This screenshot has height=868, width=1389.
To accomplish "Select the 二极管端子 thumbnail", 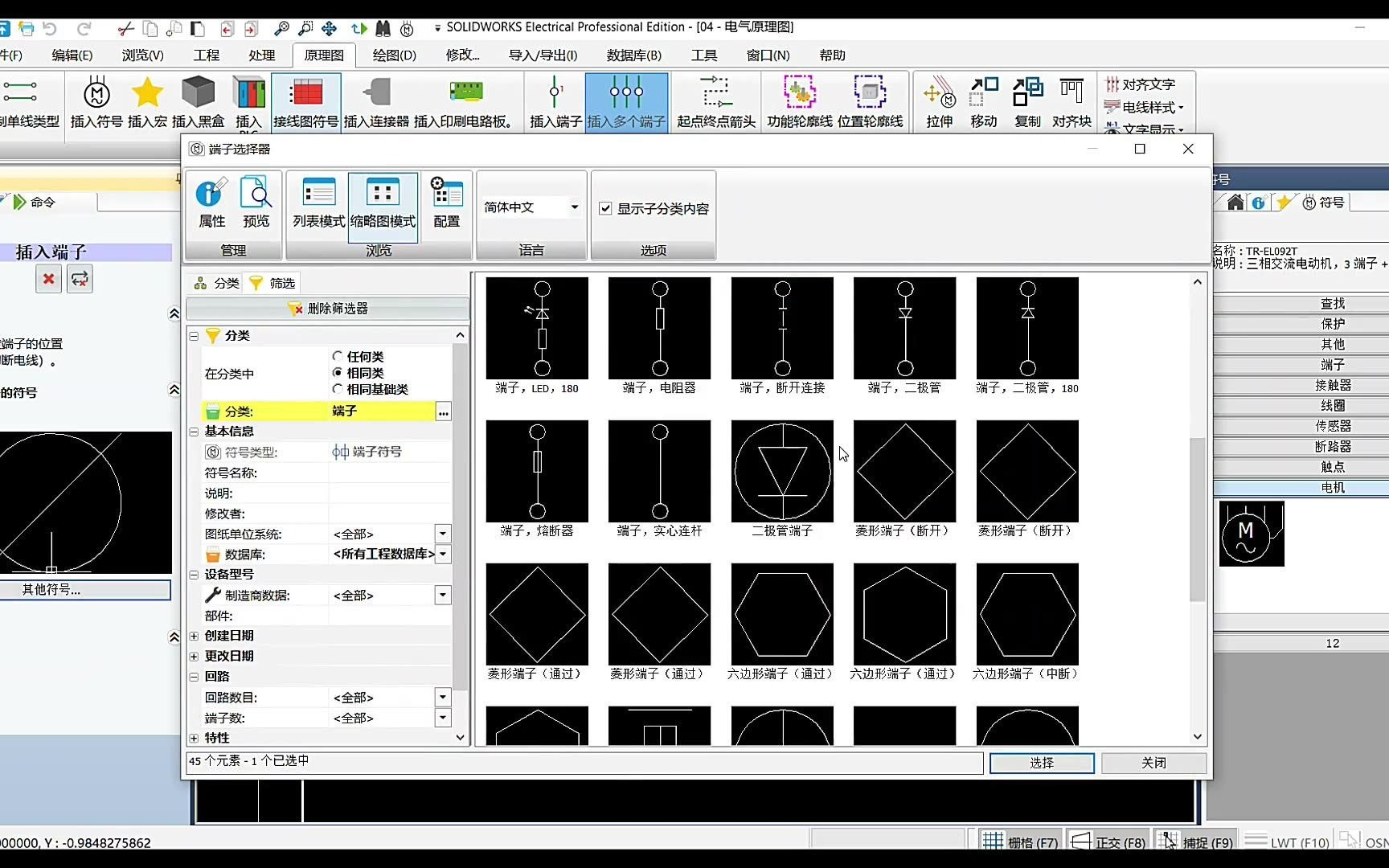I will pyautogui.click(x=781, y=473).
